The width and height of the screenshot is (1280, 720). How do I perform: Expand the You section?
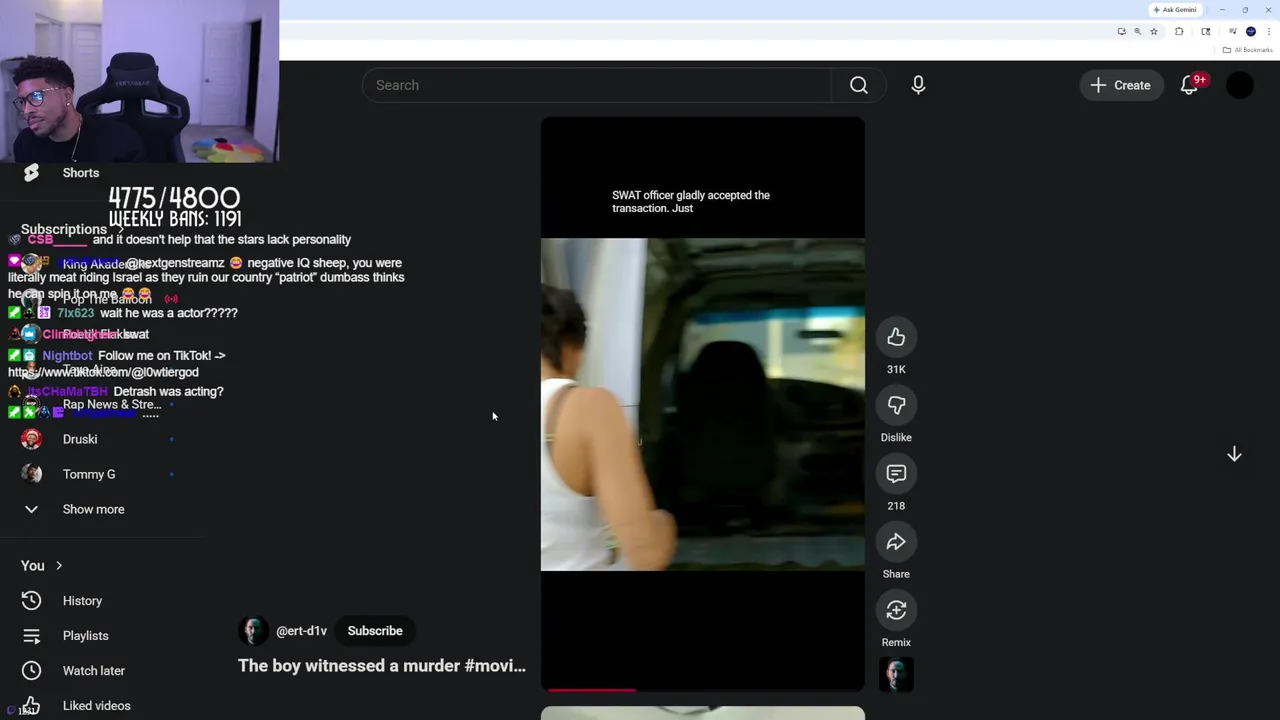42,566
